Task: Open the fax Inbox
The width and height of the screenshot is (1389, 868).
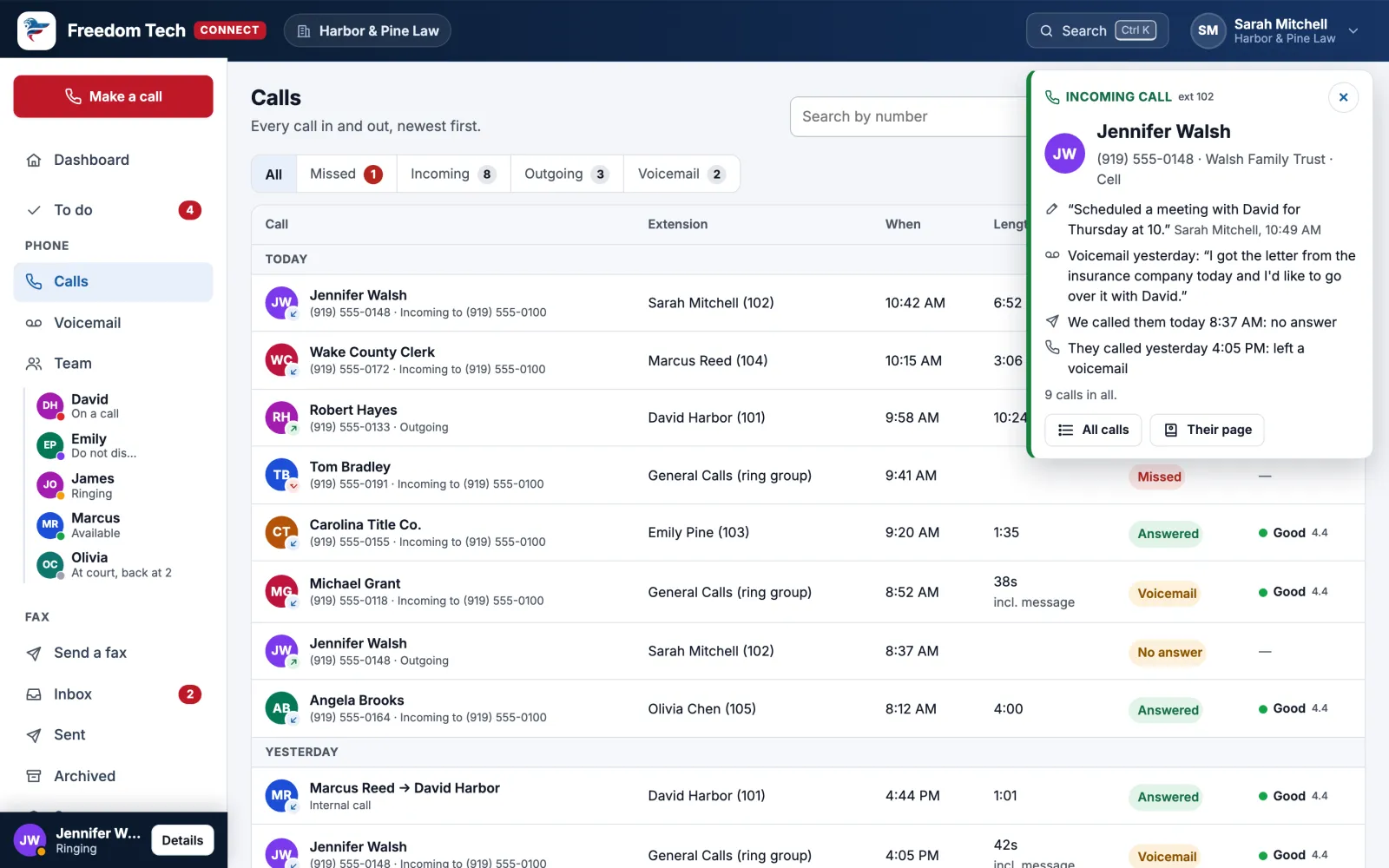Action: [113, 694]
